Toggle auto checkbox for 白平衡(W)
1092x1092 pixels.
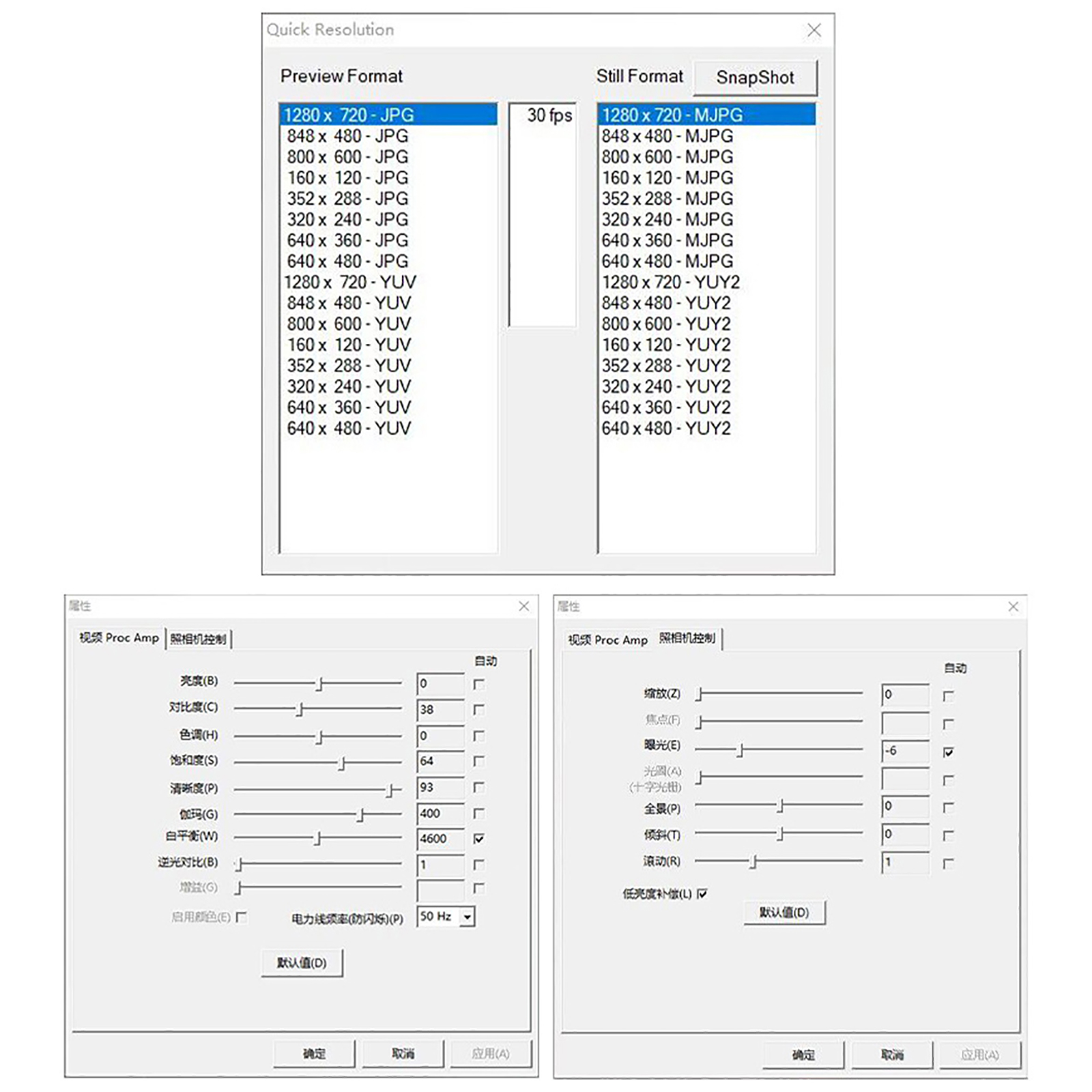pos(479,839)
